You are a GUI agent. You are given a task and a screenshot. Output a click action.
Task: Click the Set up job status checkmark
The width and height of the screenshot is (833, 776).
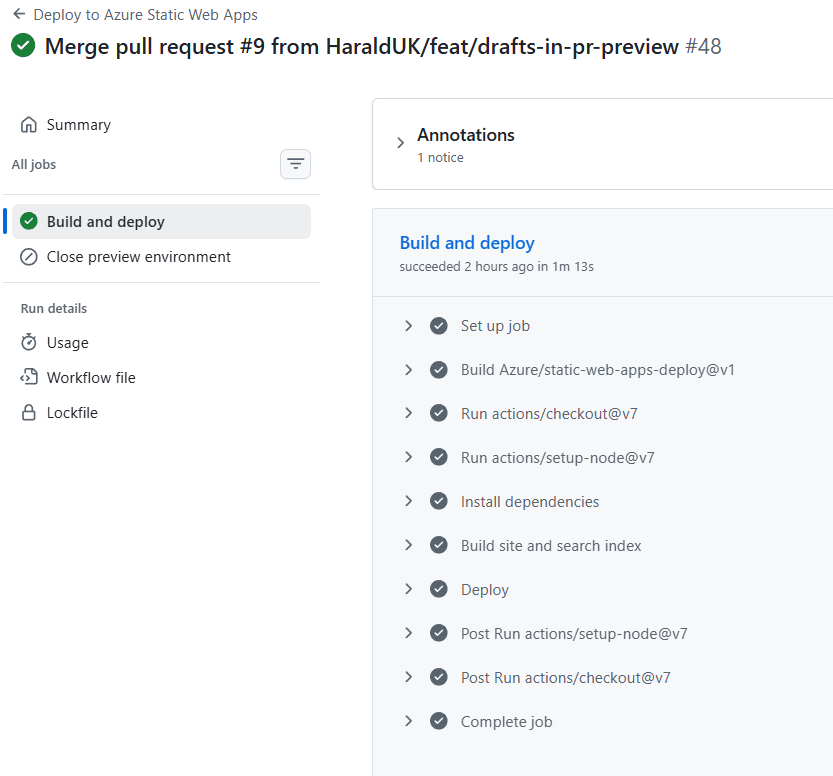(x=439, y=326)
